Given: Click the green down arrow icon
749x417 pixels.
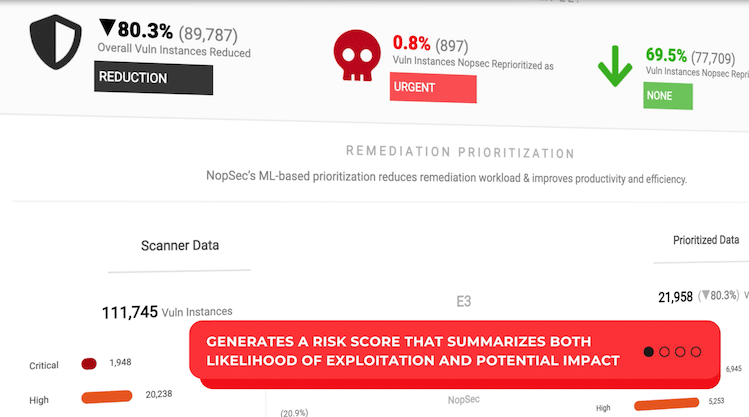Looking at the screenshot, I should 615,66.
